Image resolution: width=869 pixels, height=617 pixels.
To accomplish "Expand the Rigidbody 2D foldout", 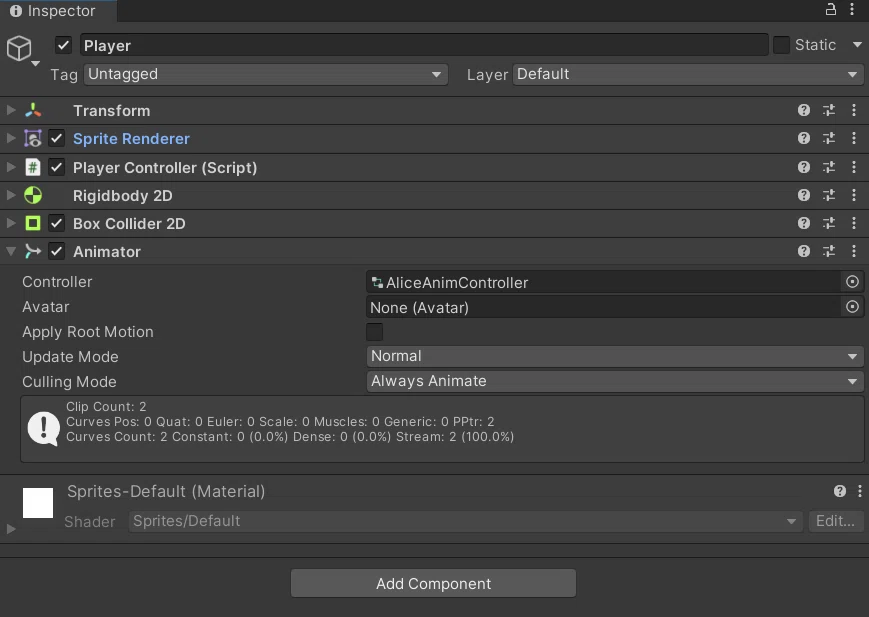I will (11, 195).
